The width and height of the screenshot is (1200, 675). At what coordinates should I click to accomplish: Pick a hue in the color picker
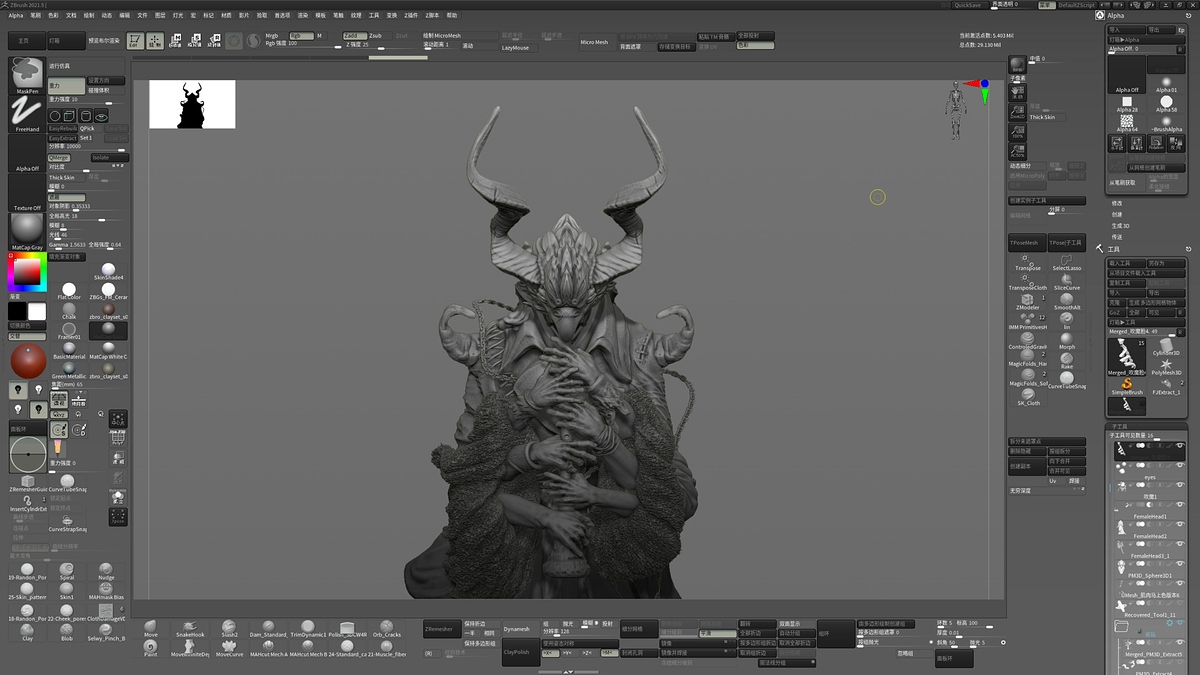tap(27, 273)
